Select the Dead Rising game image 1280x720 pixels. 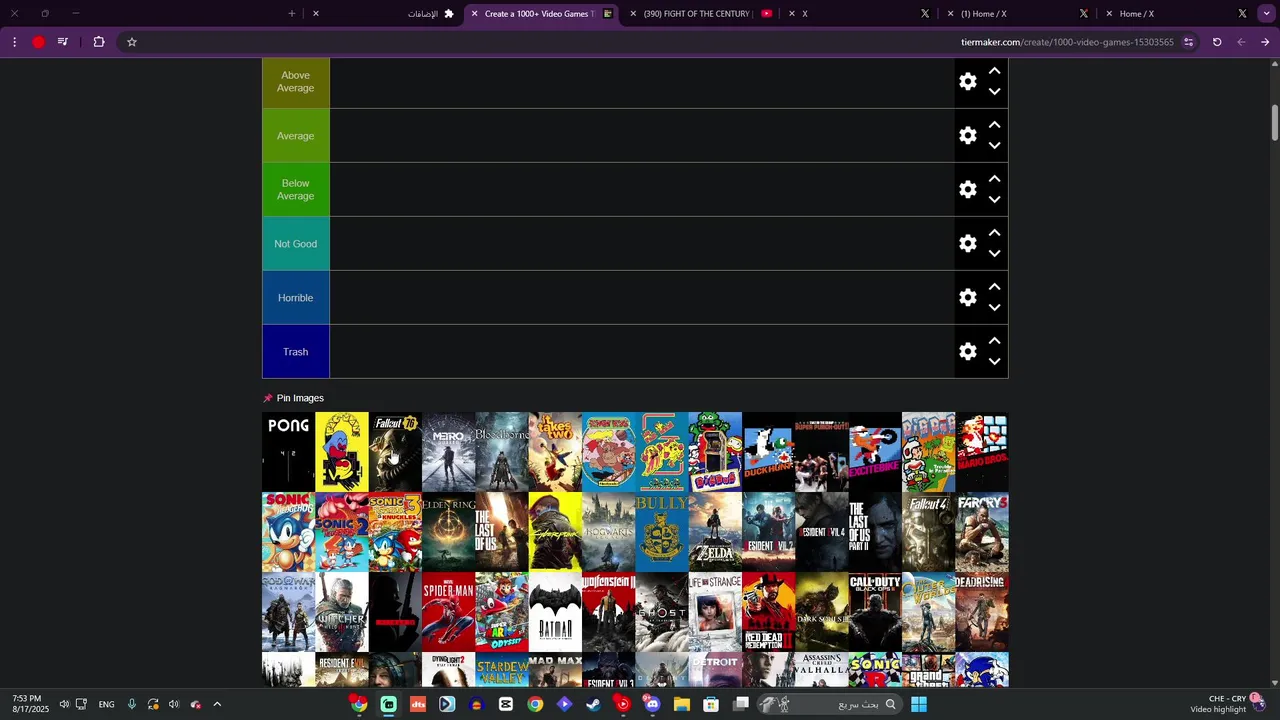[x=982, y=612]
